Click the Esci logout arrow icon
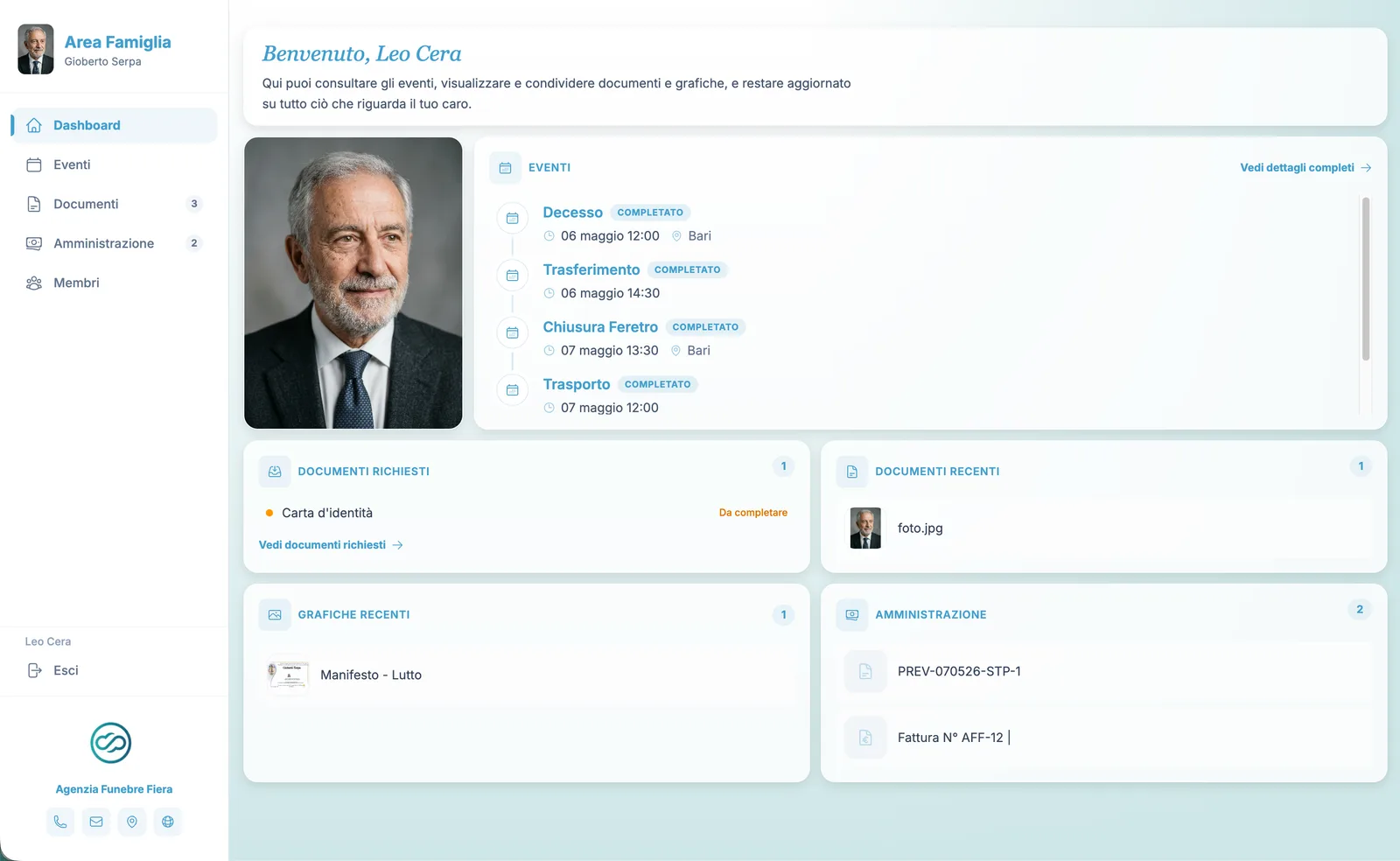 pos(34,670)
